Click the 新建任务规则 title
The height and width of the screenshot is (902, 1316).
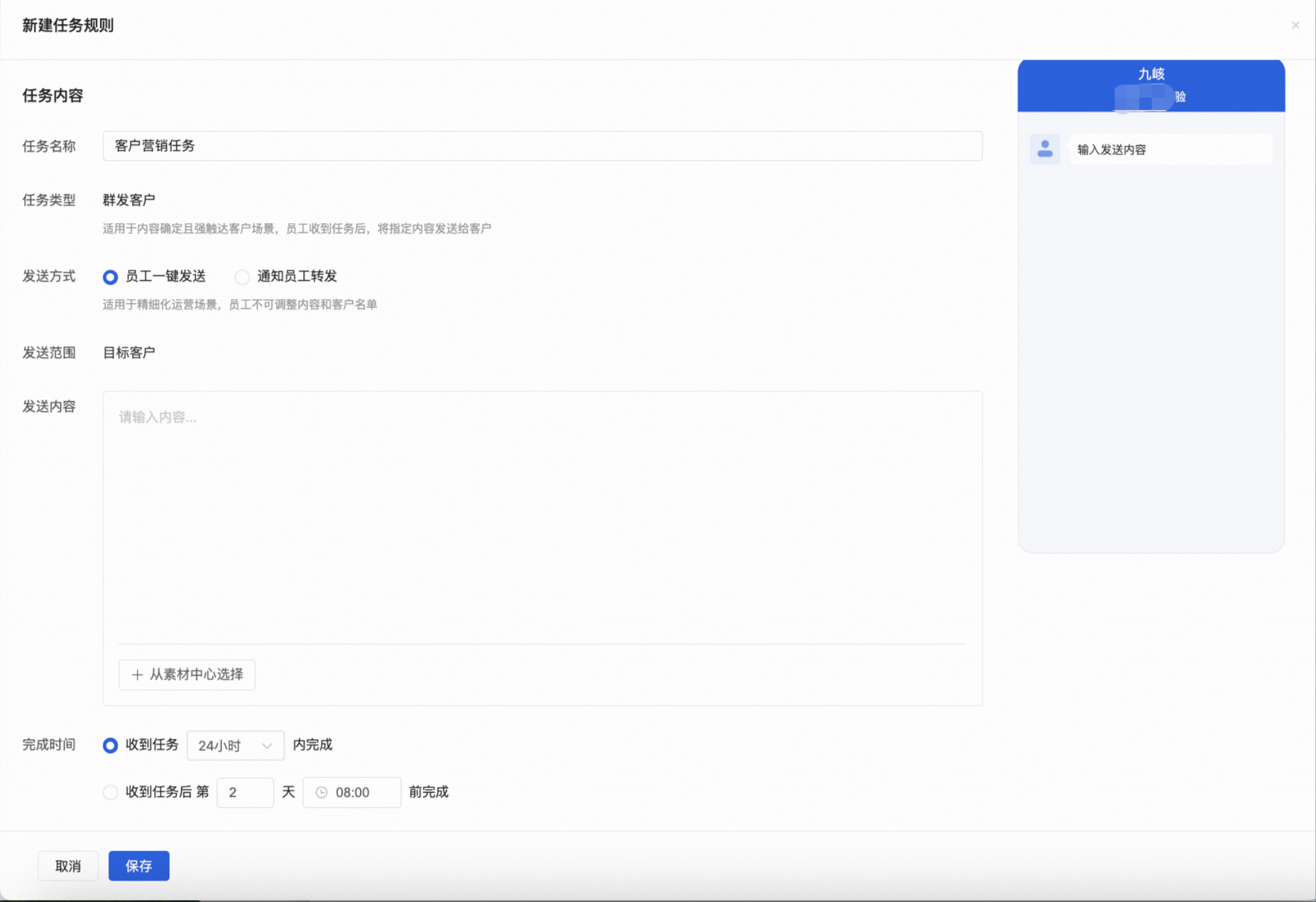pyautogui.click(x=68, y=25)
